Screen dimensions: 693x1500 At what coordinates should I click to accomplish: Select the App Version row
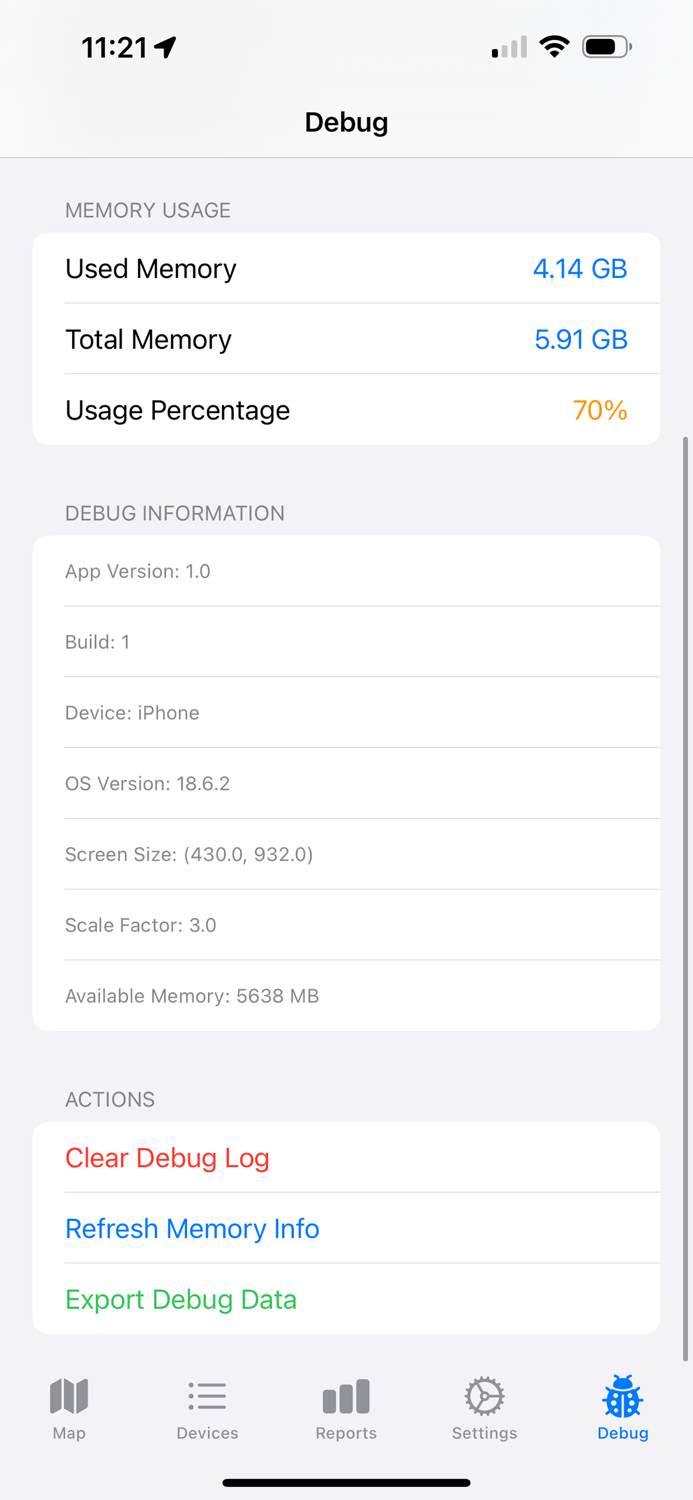coord(346,572)
